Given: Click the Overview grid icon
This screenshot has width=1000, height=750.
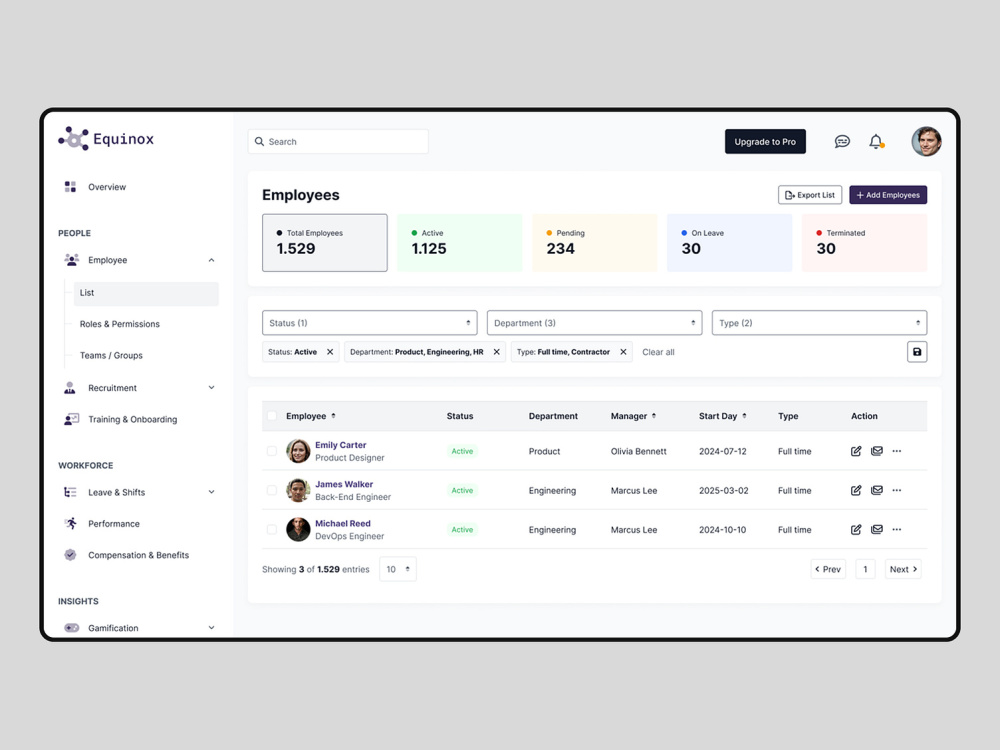Looking at the screenshot, I should (70, 186).
